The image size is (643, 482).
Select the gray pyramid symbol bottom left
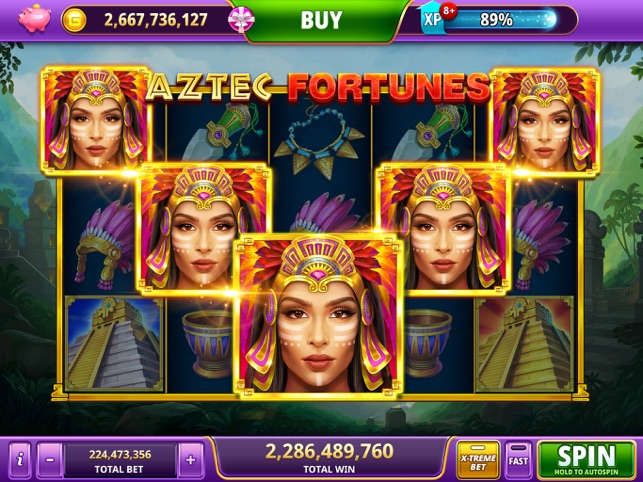[x=114, y=344]
